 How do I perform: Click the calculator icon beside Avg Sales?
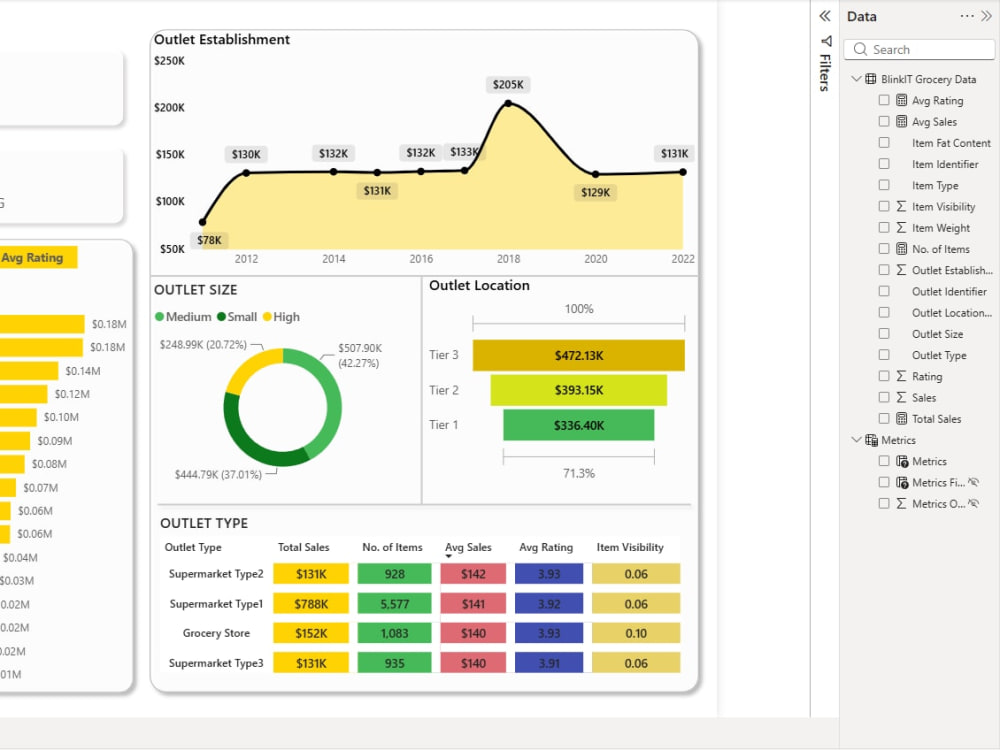pyautogui.click(x=901, y=121)
